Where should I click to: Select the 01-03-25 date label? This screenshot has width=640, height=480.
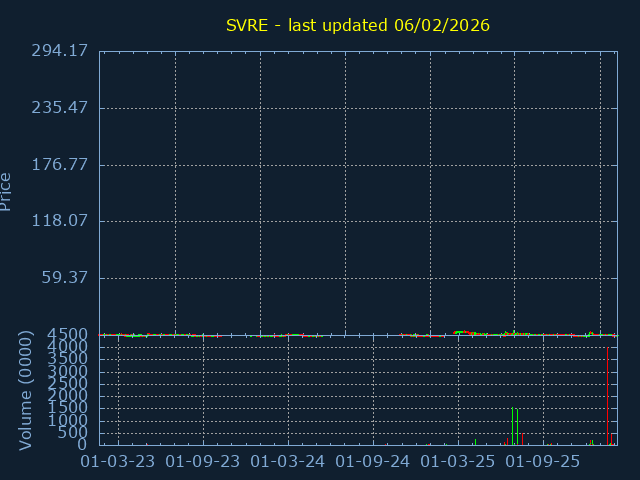click(x=458, y=462)
